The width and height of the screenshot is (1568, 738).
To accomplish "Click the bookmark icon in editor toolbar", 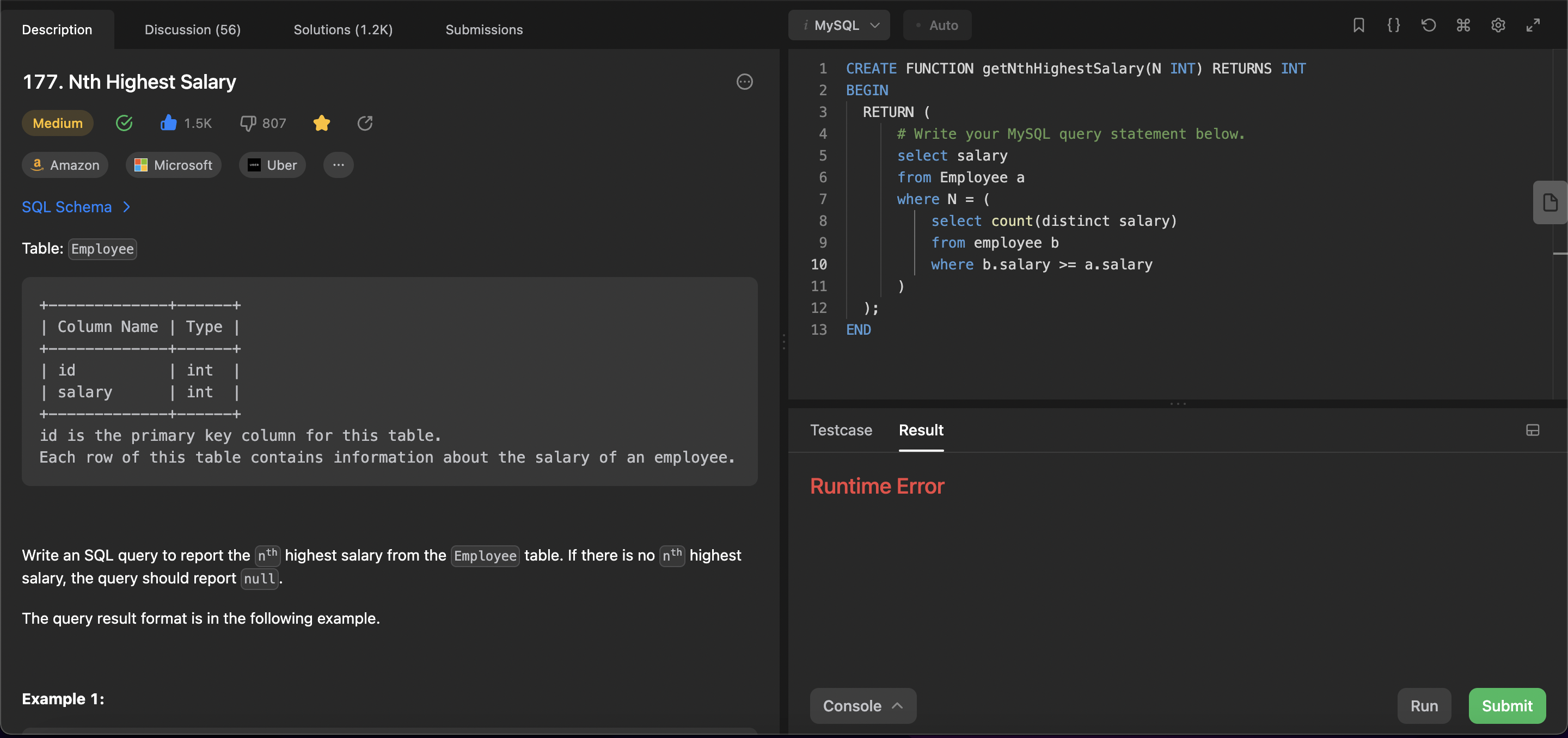I will click(1358, 25).
